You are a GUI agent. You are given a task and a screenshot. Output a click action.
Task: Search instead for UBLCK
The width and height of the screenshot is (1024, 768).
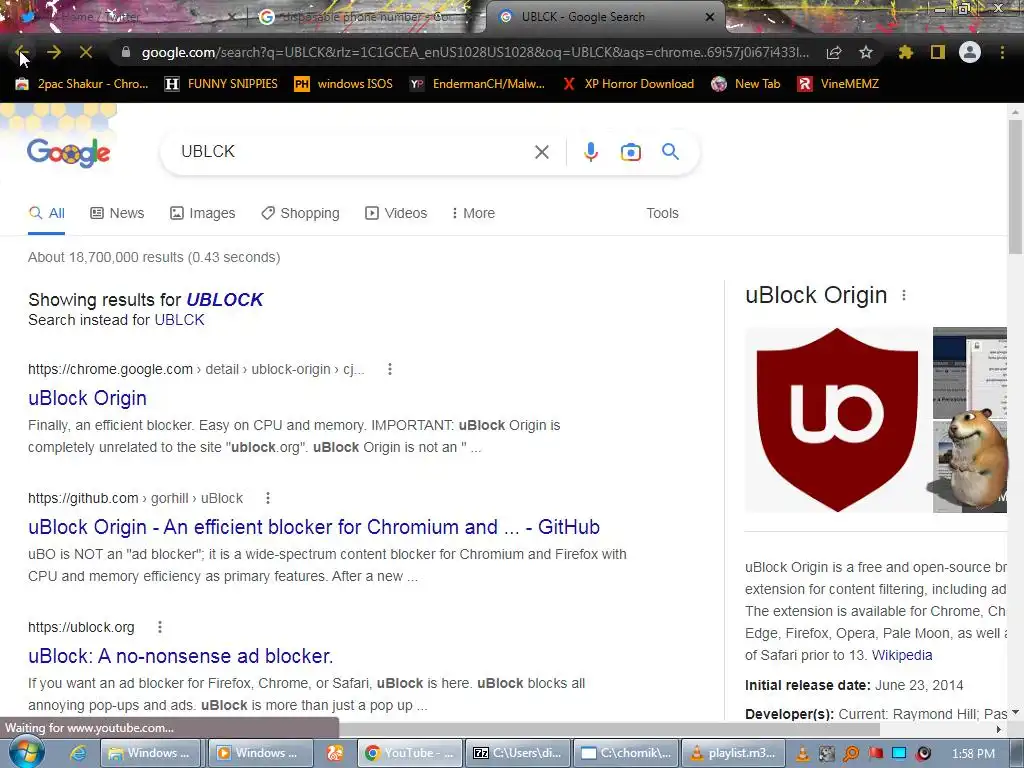[179, 320]
